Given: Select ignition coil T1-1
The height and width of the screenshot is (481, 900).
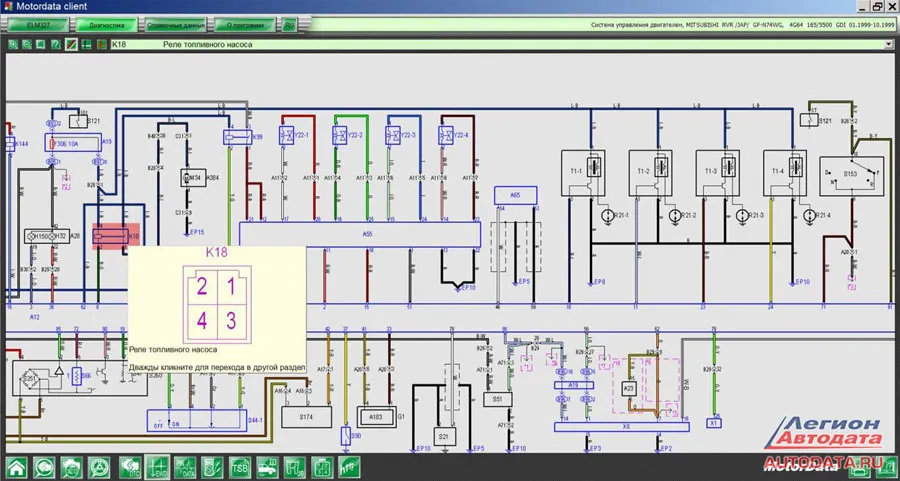Looking at the screenshot, I should tap(582, 173).
